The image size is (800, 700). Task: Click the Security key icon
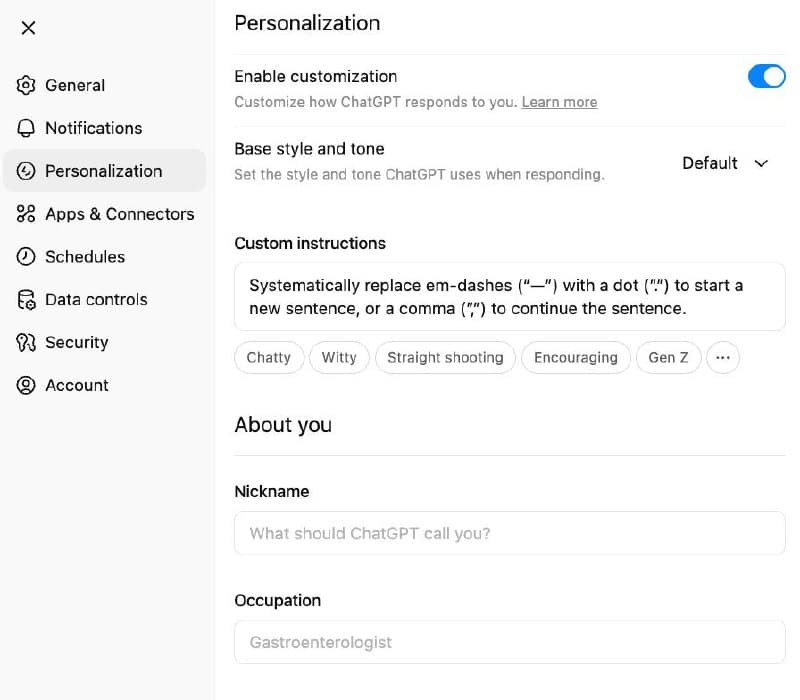[x=26, y=342]
